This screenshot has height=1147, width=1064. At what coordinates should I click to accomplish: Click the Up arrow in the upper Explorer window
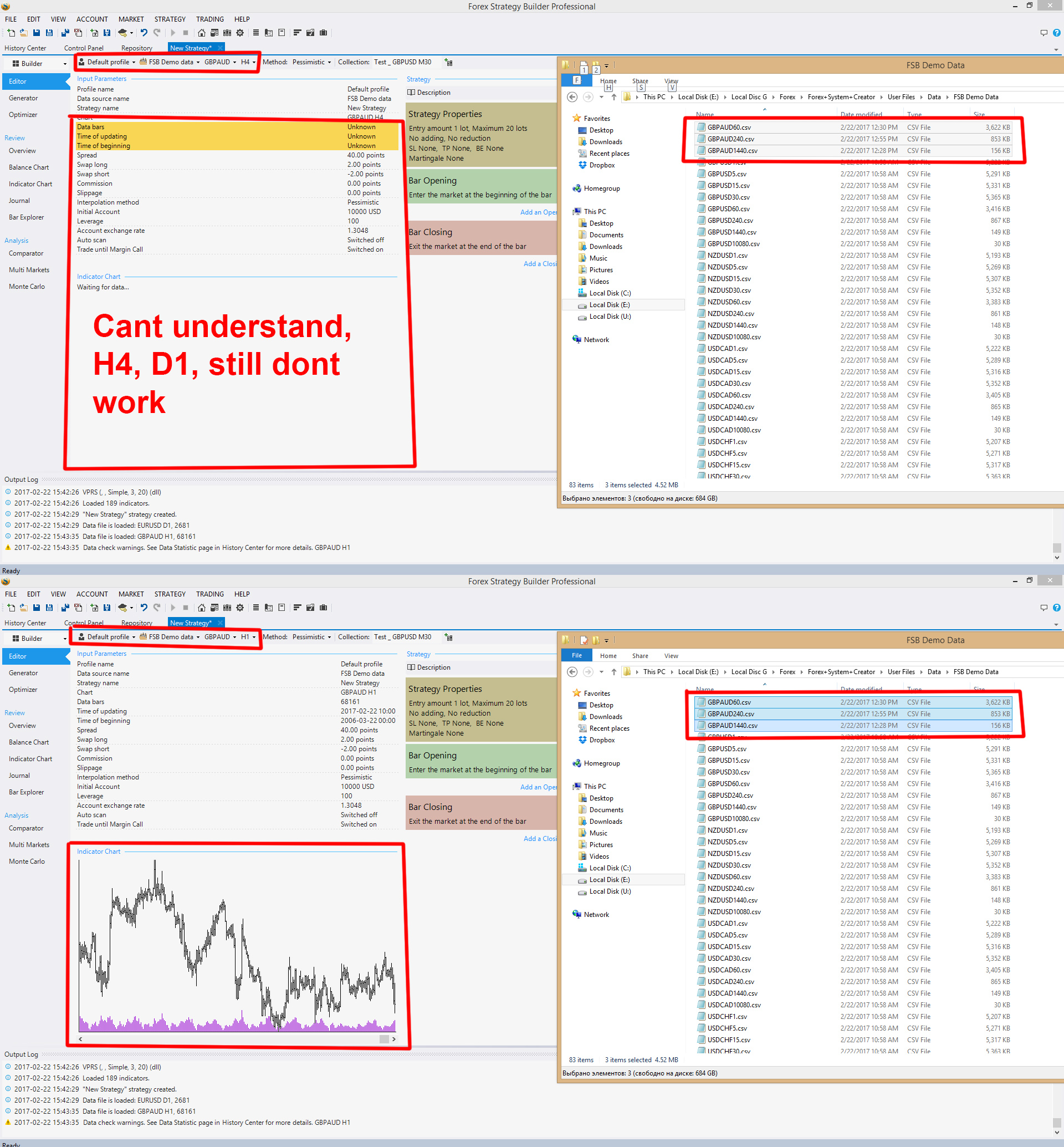tap(614, 97)
